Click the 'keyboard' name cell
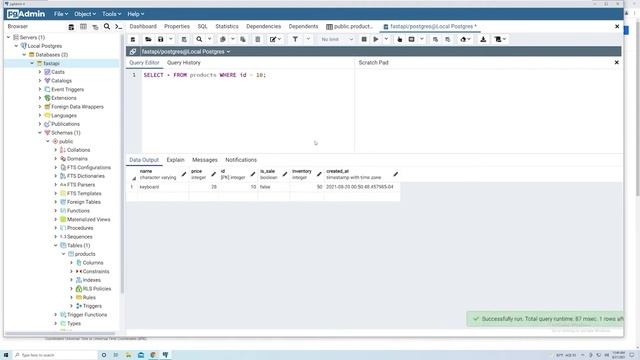This screenshot has width=640, height=360. coord(163,187)
